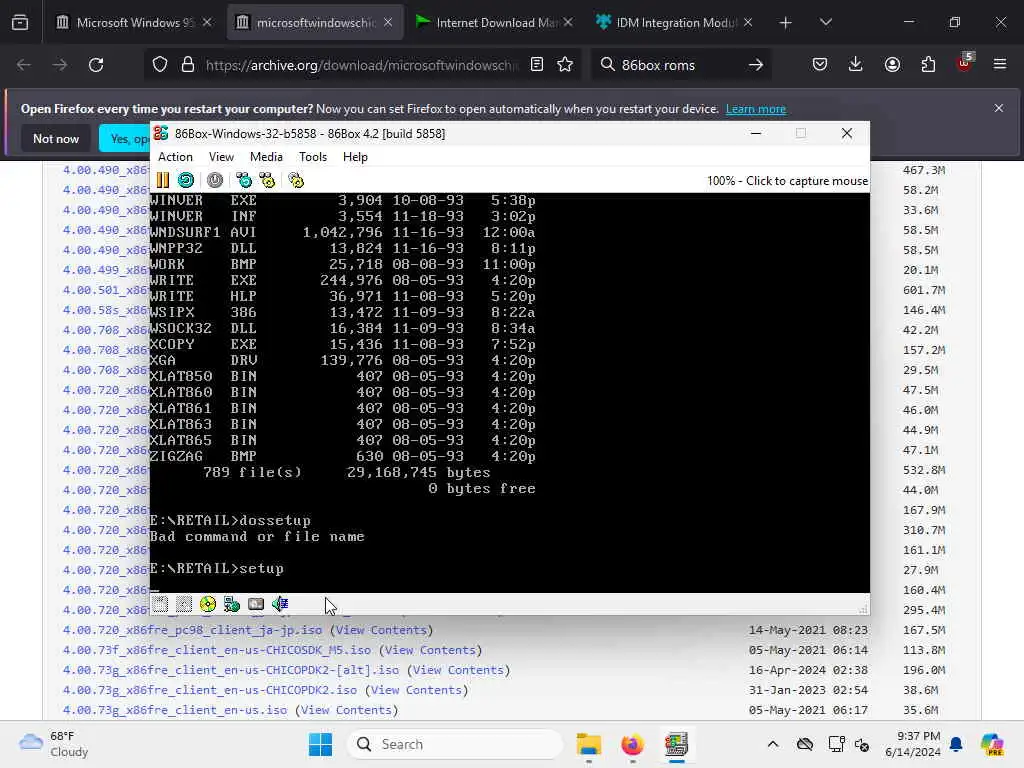
Task: Open the Help menu in 86Box
Action: pos(355,157)
